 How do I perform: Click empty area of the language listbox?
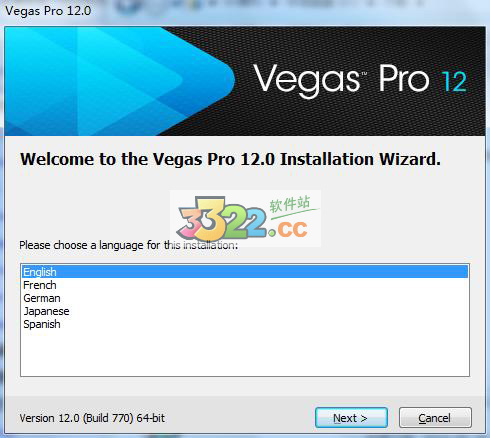pyautogui.click(x=245, y=353)
